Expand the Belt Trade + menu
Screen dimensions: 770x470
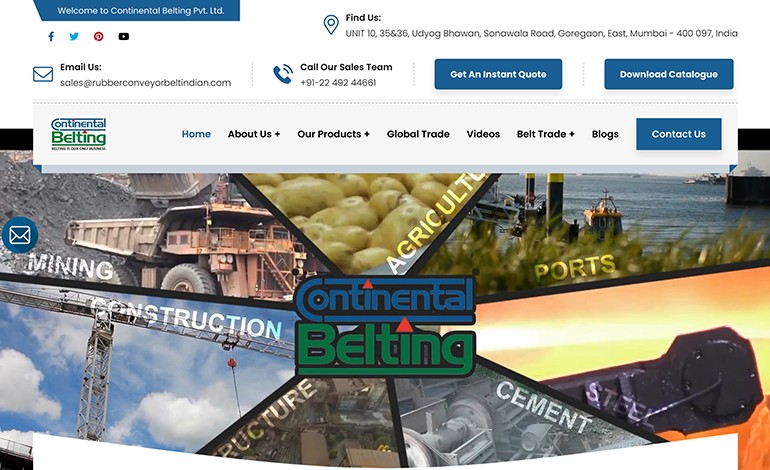[546, 134]
